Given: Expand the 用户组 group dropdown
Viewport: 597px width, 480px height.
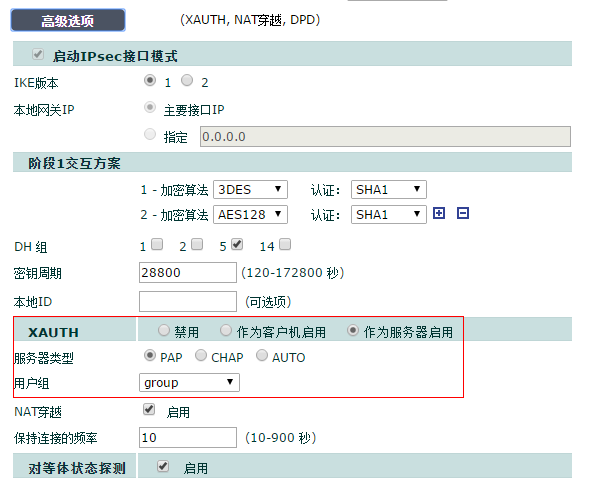Looking at the screenshot, I should point(189,383).
